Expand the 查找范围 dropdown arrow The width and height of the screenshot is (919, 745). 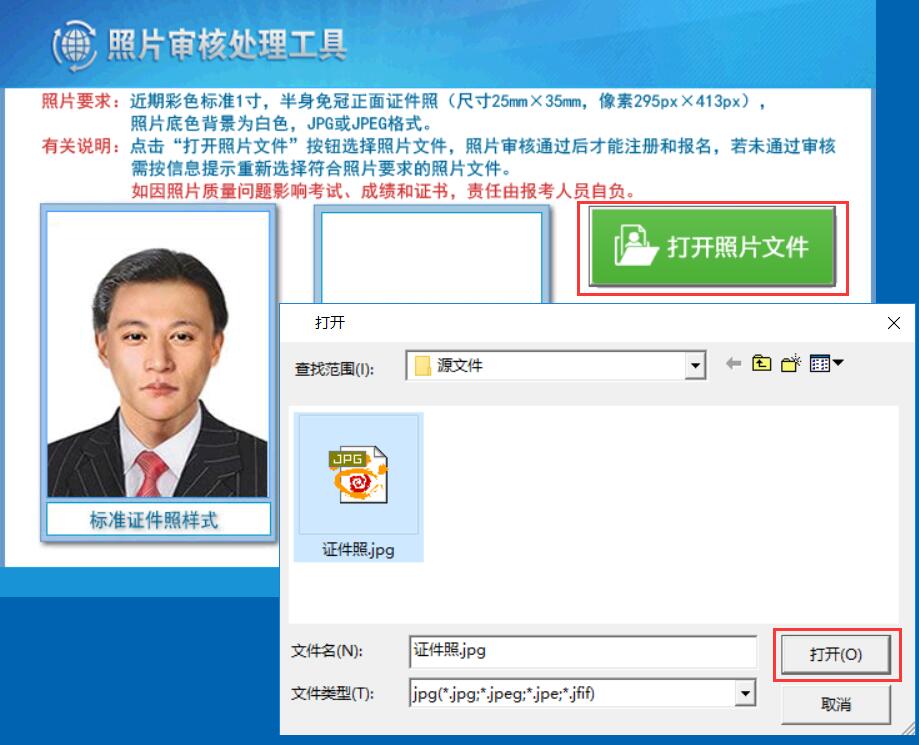coord(695,367)
